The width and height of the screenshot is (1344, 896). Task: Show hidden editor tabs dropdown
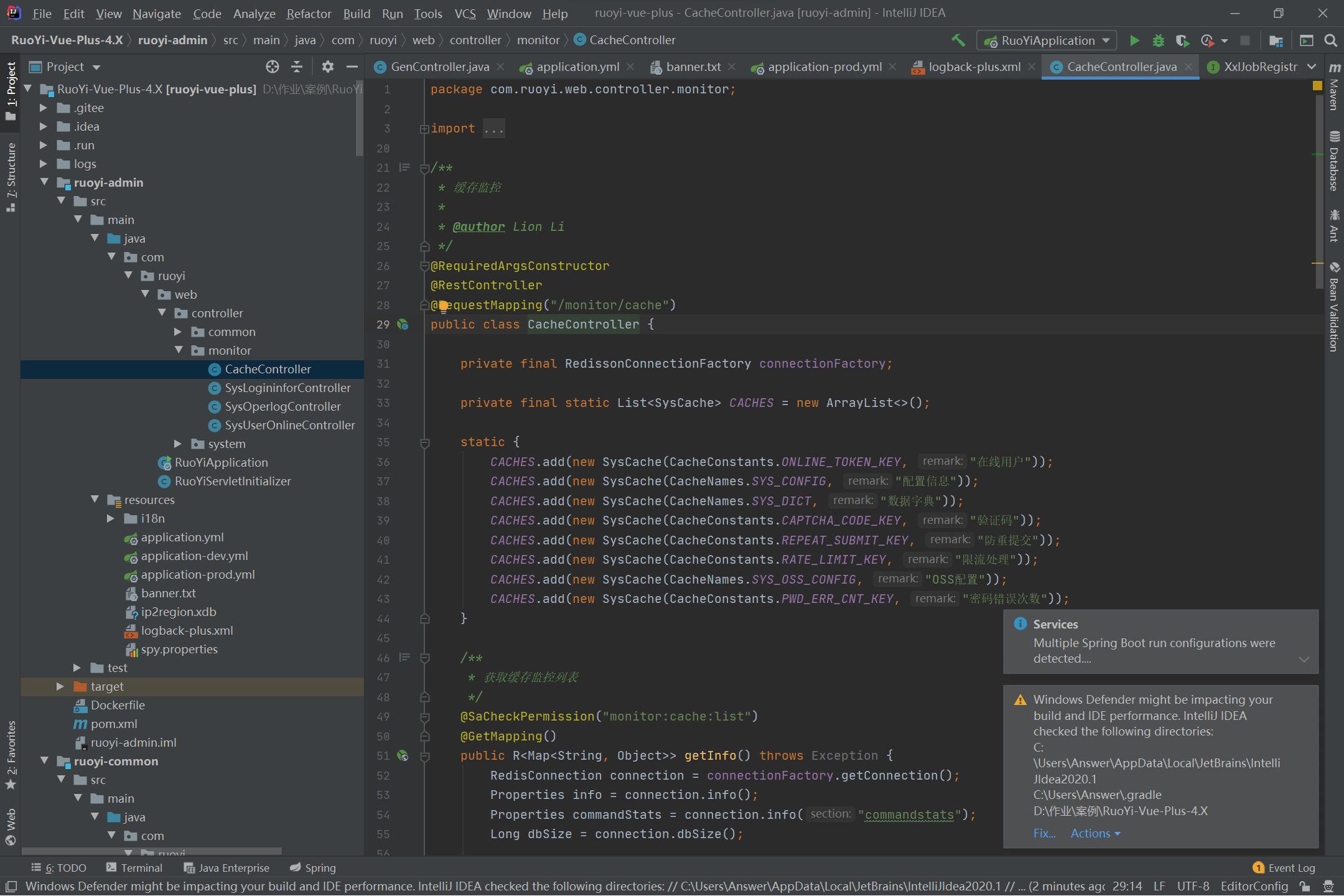pyautogui.click(x=1312, y=67)
